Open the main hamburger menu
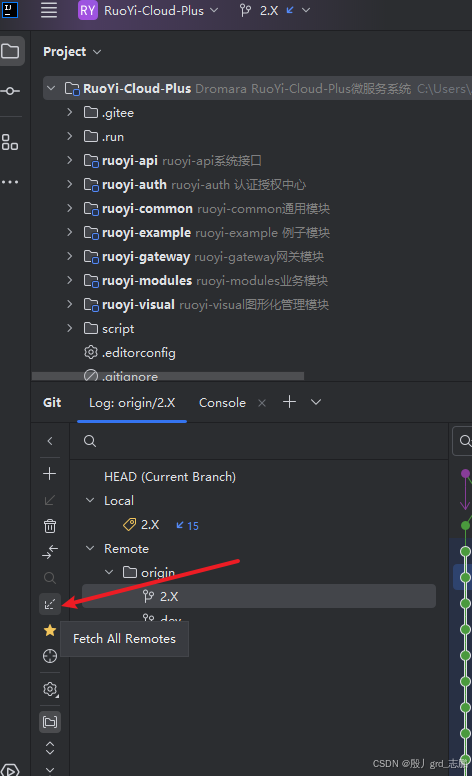The width and height of the screenshot is (472, 776). pyautogui.click(x=48, y=10)
